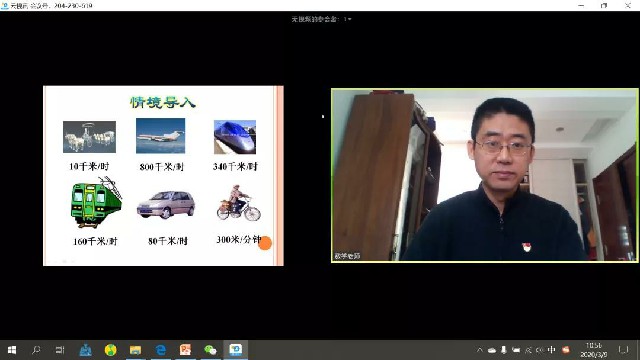Image resolution: width=640 pixels, height=360 pixels.
Task: Show hidden system tray icons chevron
Action: click(480, 350)
